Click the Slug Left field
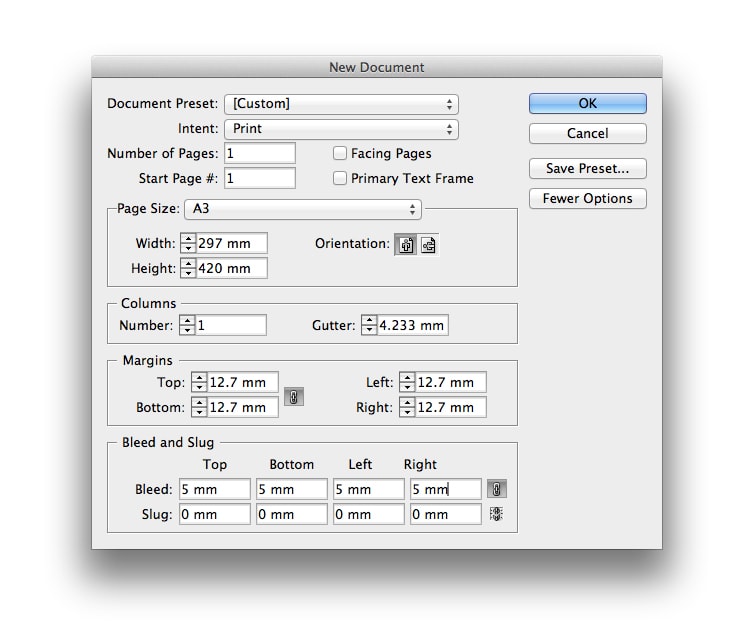The width and height of the screenshot is (750, 640). click(369, 514)
